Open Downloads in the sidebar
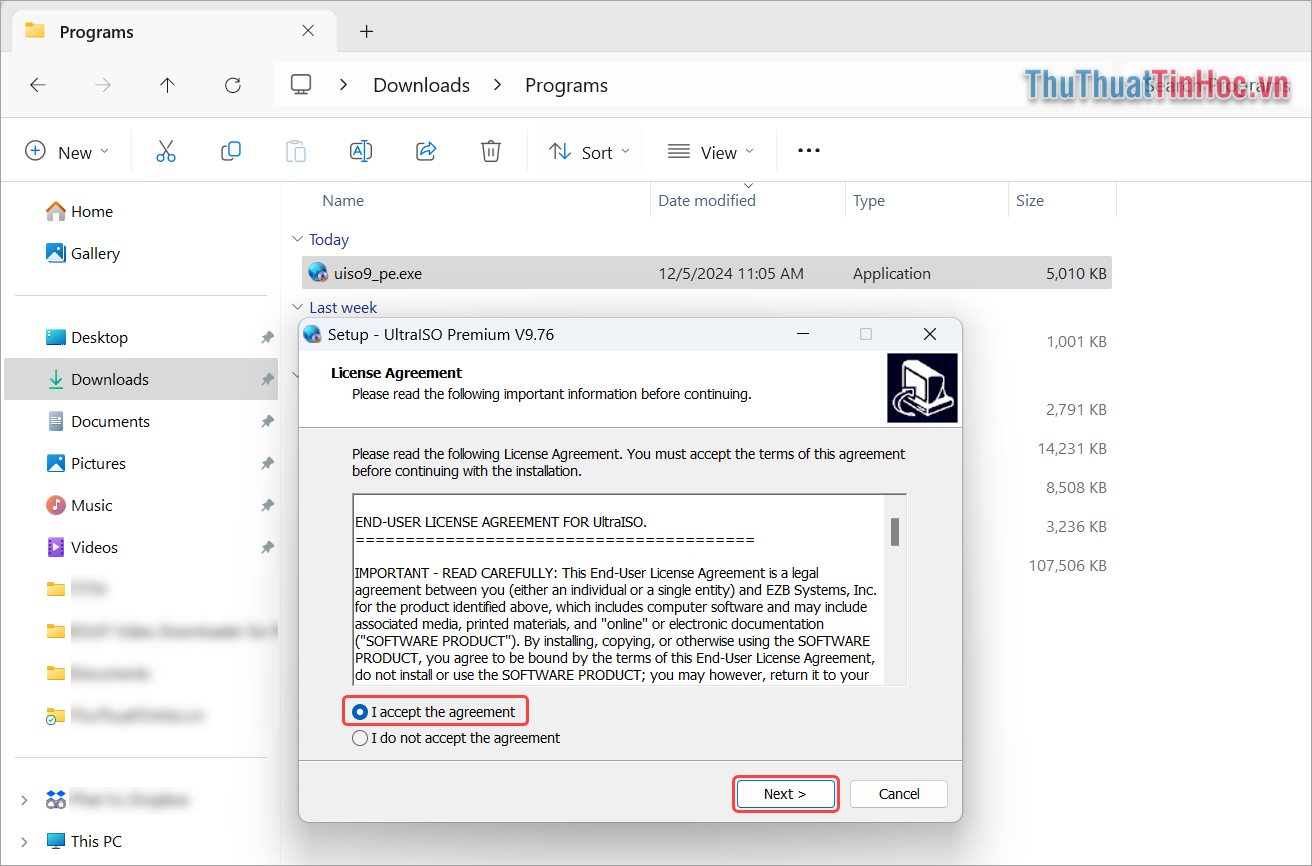 tap(140, 379)
